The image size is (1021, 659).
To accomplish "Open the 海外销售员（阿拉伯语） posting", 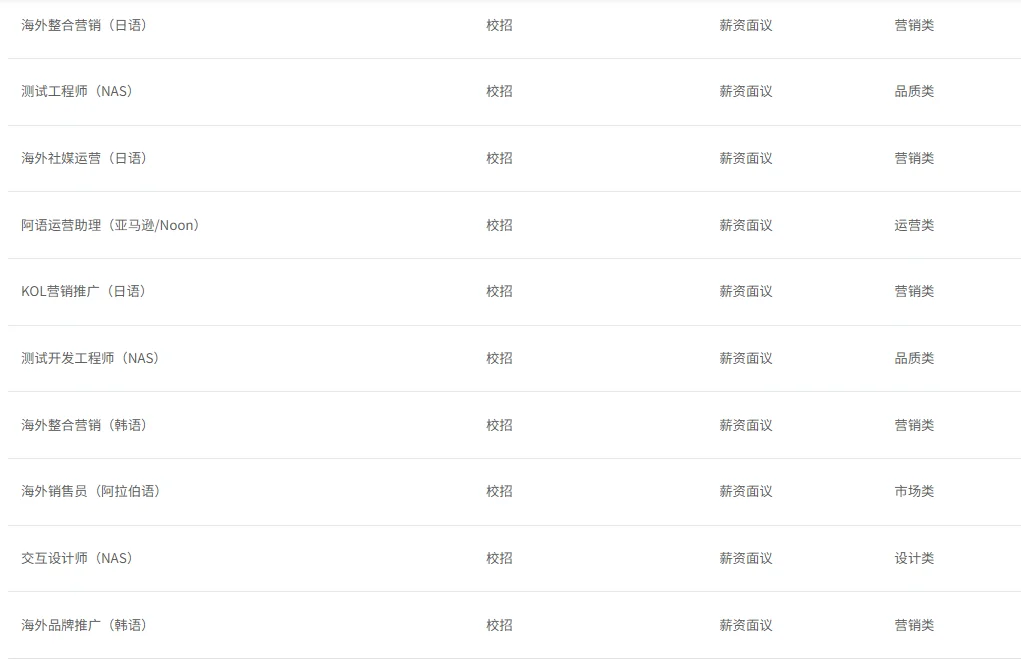I will pos(91,491).
